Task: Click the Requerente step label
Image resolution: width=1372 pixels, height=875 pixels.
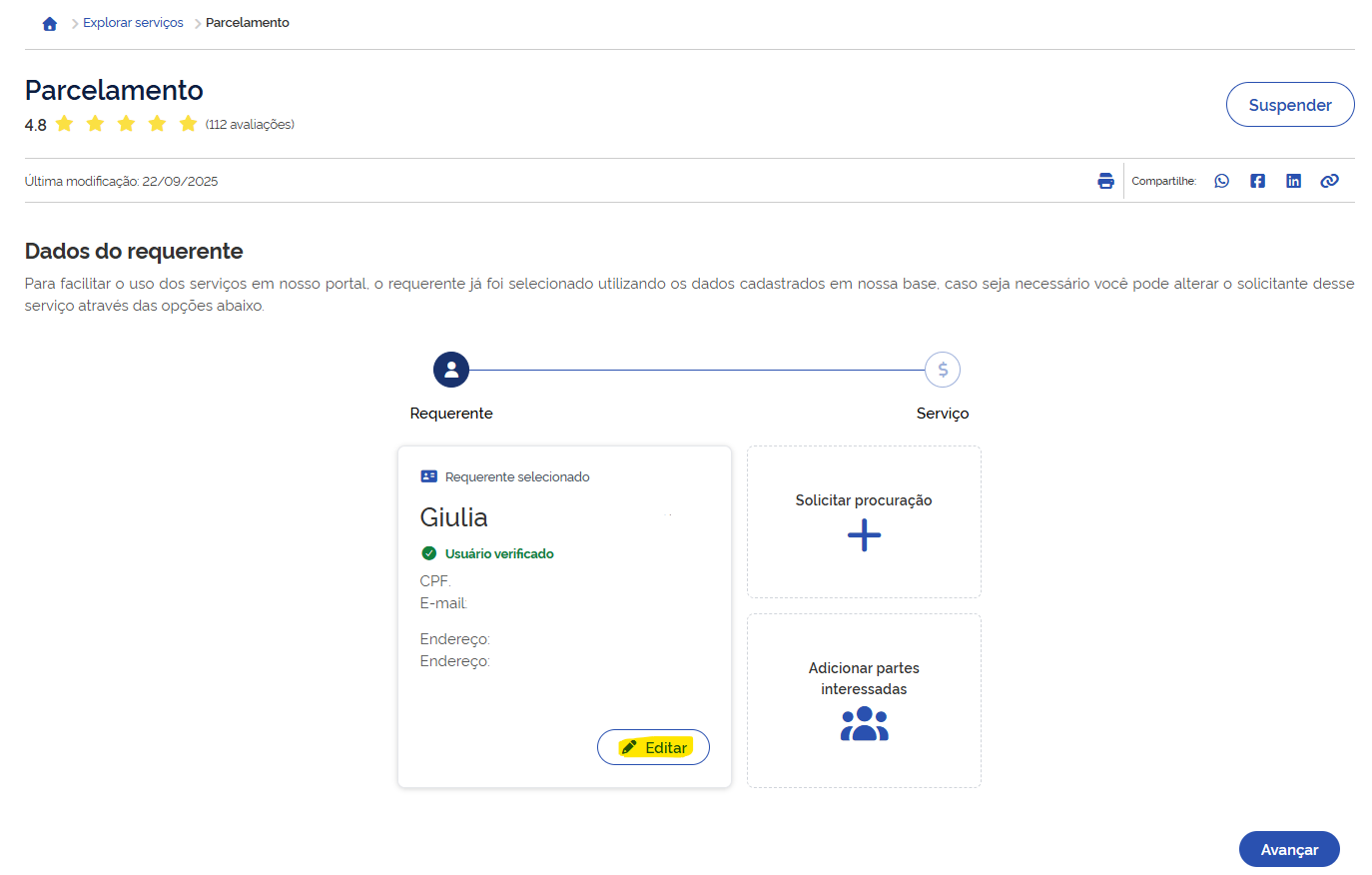Action: coord(451,414)
